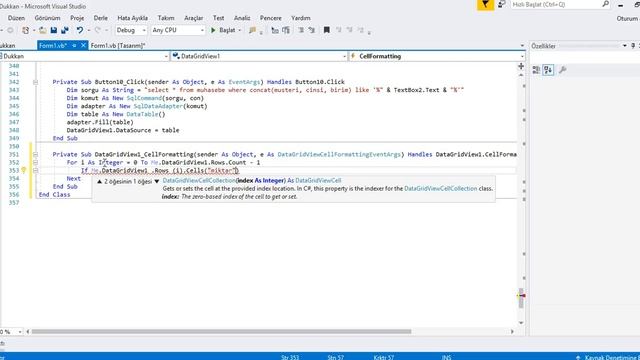
Task: Click the lightbulb quick-action icon on line 353
Action: pyautogui.click(x=23, y=170)
